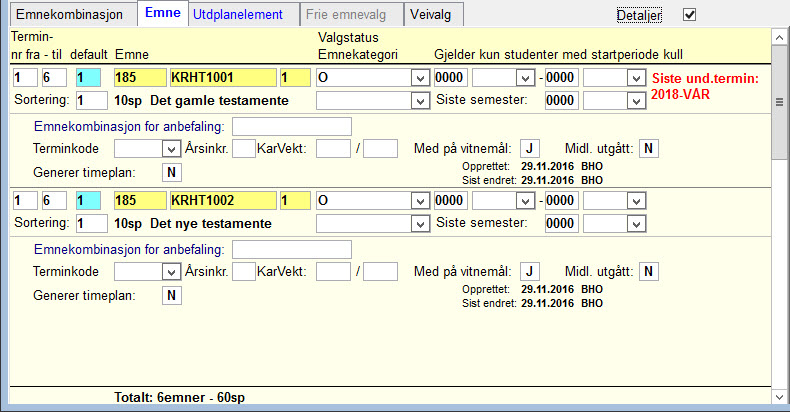Click the vertical scrollbar thumb
The height and width of the screenshot is (412, 790).
[779, 103]
